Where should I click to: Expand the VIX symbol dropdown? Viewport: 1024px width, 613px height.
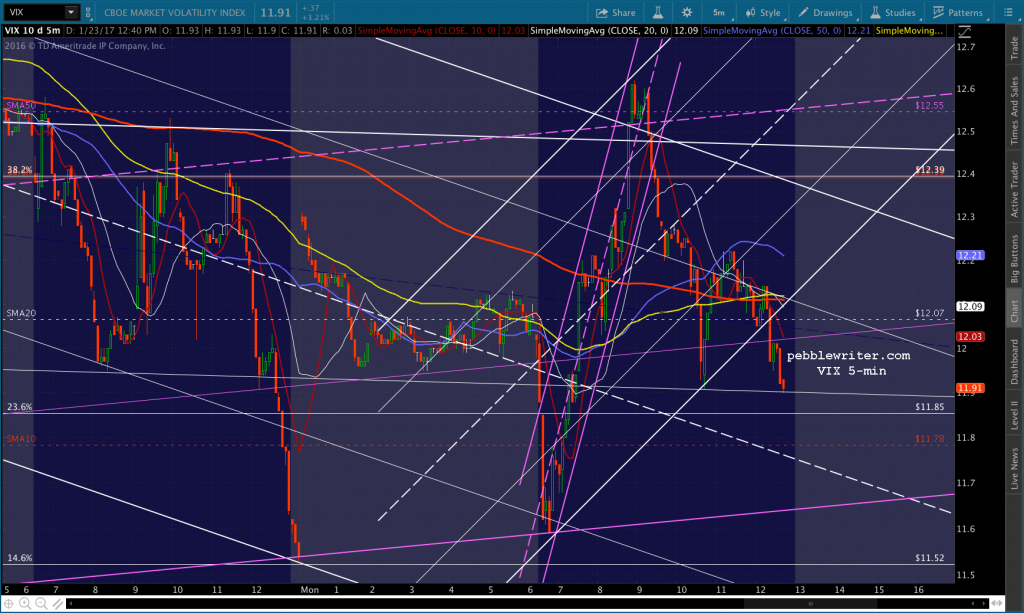[71, 12]
